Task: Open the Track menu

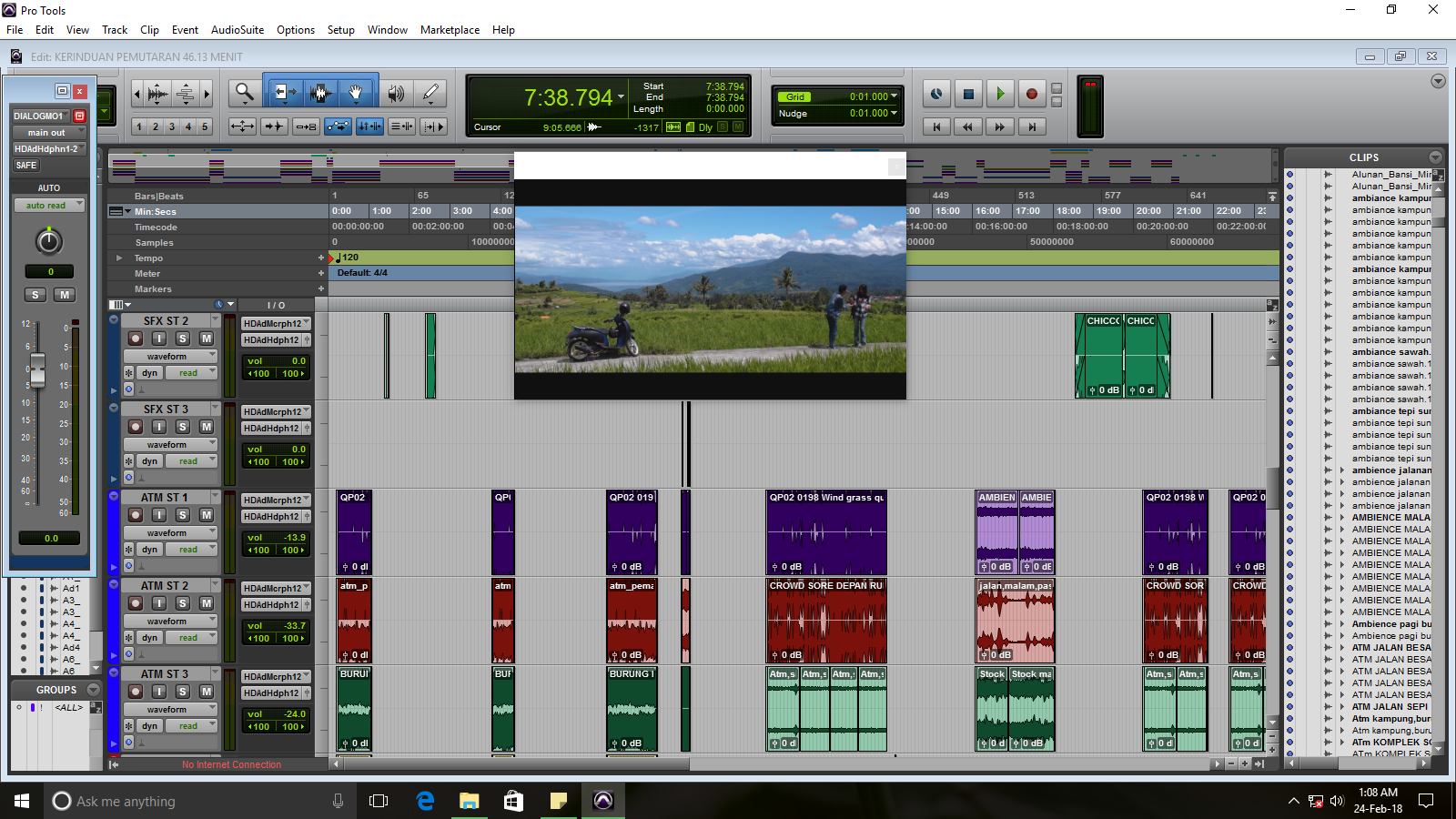Action: click(115, 30)
